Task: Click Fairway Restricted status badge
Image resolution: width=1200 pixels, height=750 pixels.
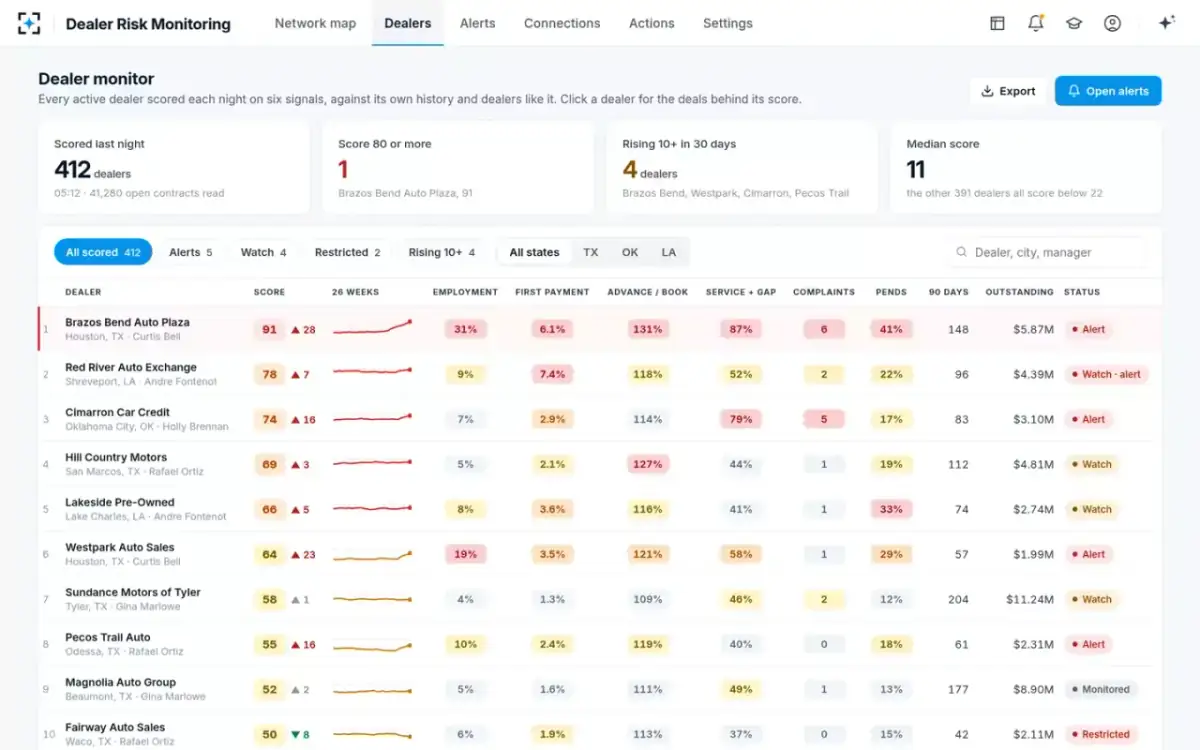Action: pos(1100,734)
